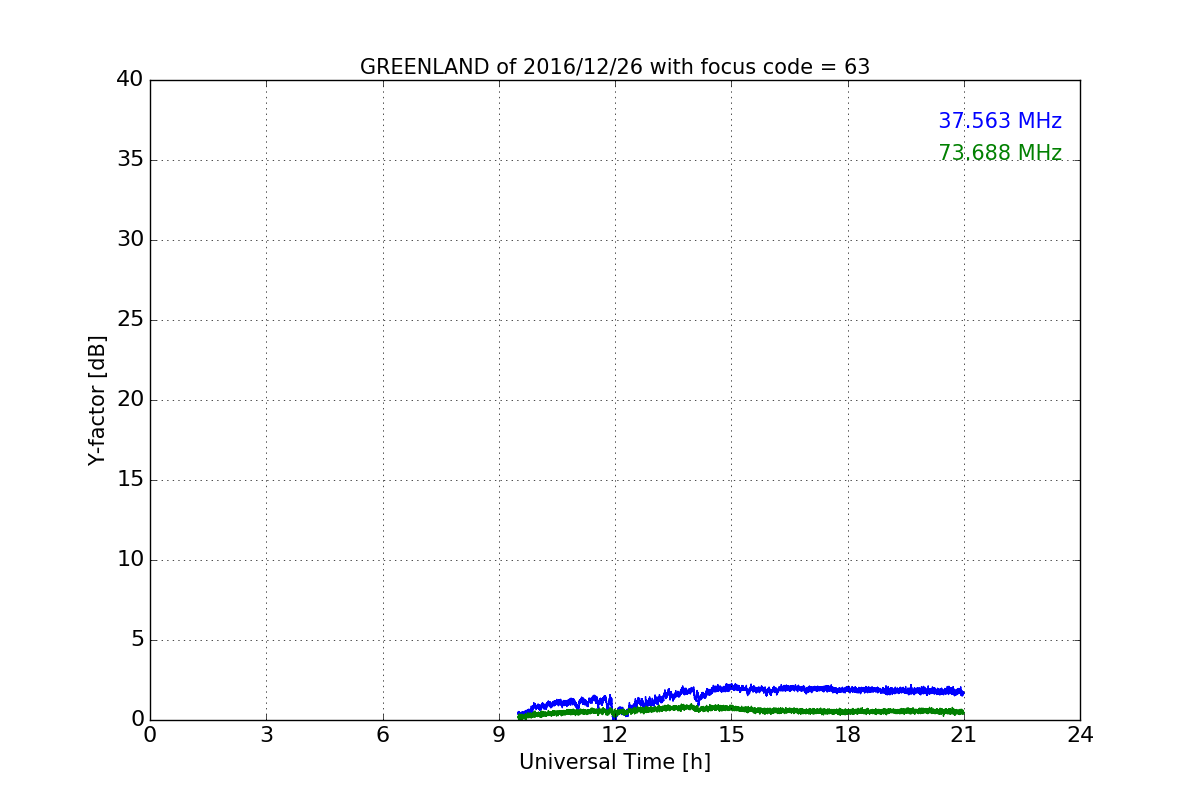
Task: Click the blue data curve near hour 16
Action: pyautogui.click(x=770, y=690)
